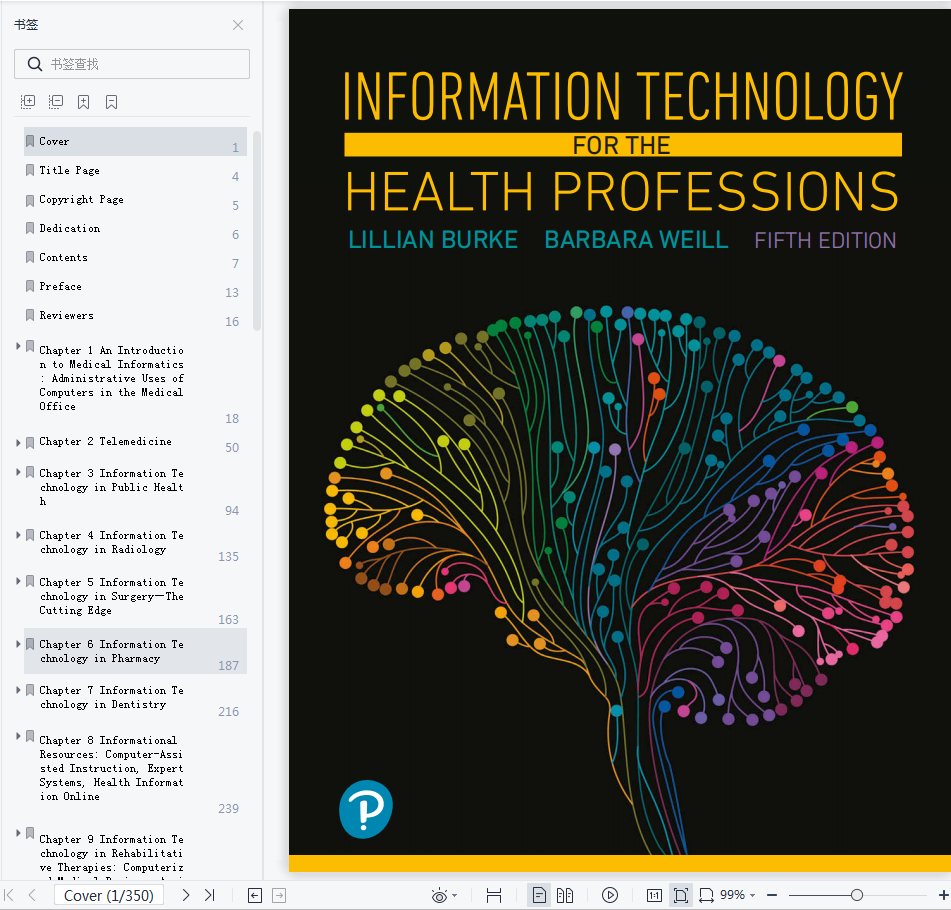This screenshot has height=910, width=951.
Task: Click the bookmark ribbon icon beside Preface
Action: 30,286
